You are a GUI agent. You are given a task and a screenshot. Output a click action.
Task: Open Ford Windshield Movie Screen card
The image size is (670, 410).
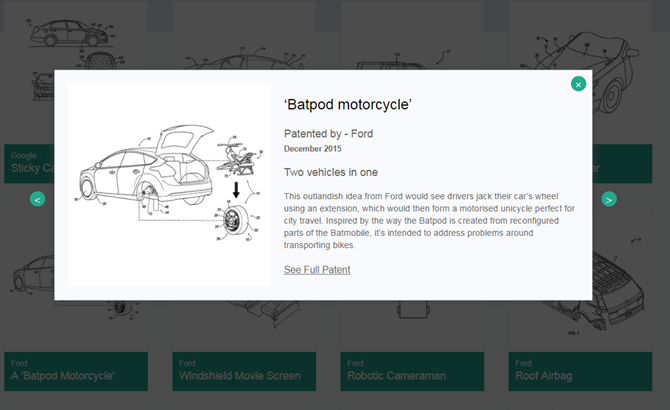coord(244,371)
